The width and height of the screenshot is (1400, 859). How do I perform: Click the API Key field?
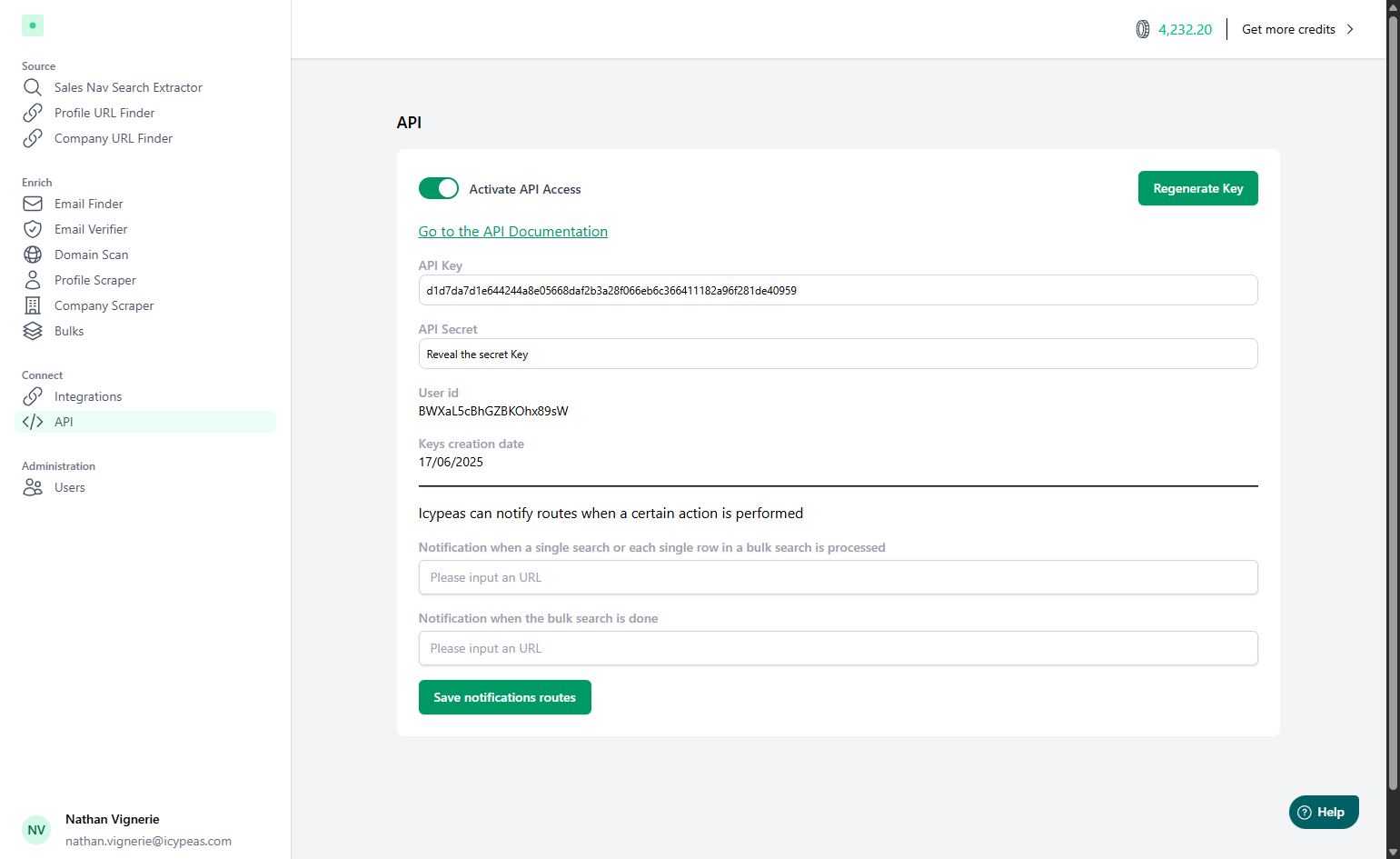[x=838, y=290]
